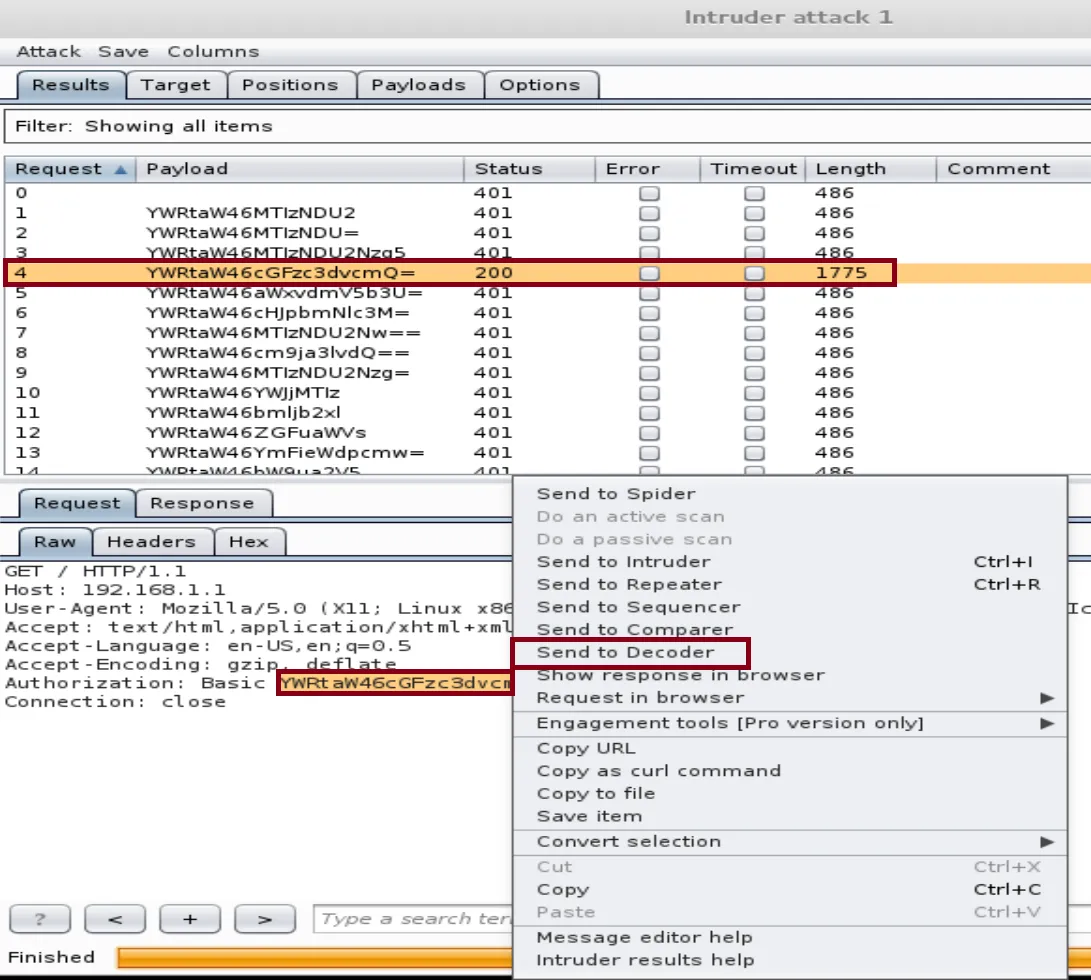The height and width of the screenshot is (980, 1091).
Task: Click the filter bar showing all items
Action: 547,126
